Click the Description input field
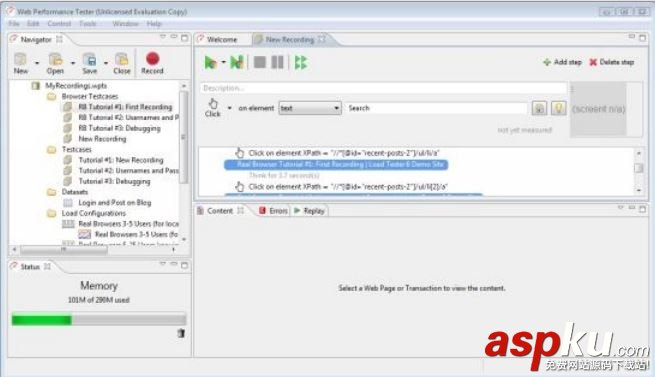 pyautogui.click(x=383, y=88)
